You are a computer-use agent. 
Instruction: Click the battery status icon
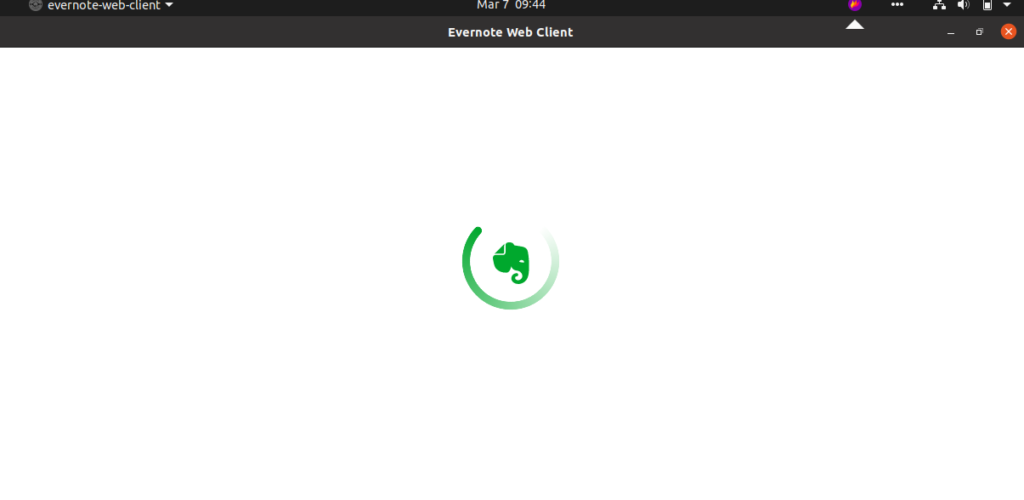(987, 5)
